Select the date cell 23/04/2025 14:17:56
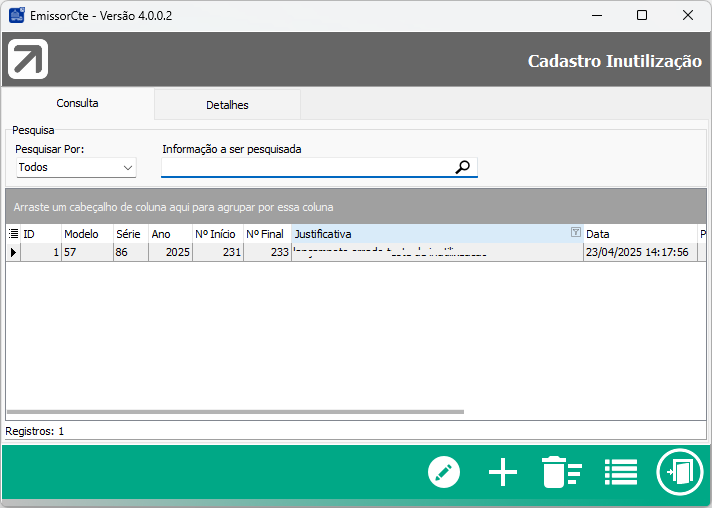This screenshot has height=508, width=712. click(637, 253)
